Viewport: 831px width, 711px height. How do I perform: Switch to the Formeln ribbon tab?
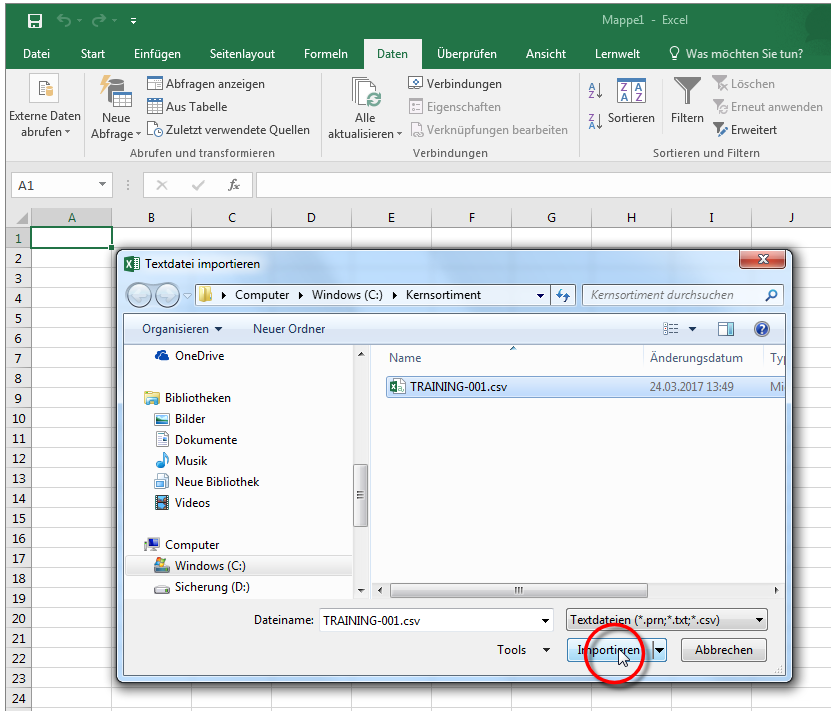(x=326, y=54)
